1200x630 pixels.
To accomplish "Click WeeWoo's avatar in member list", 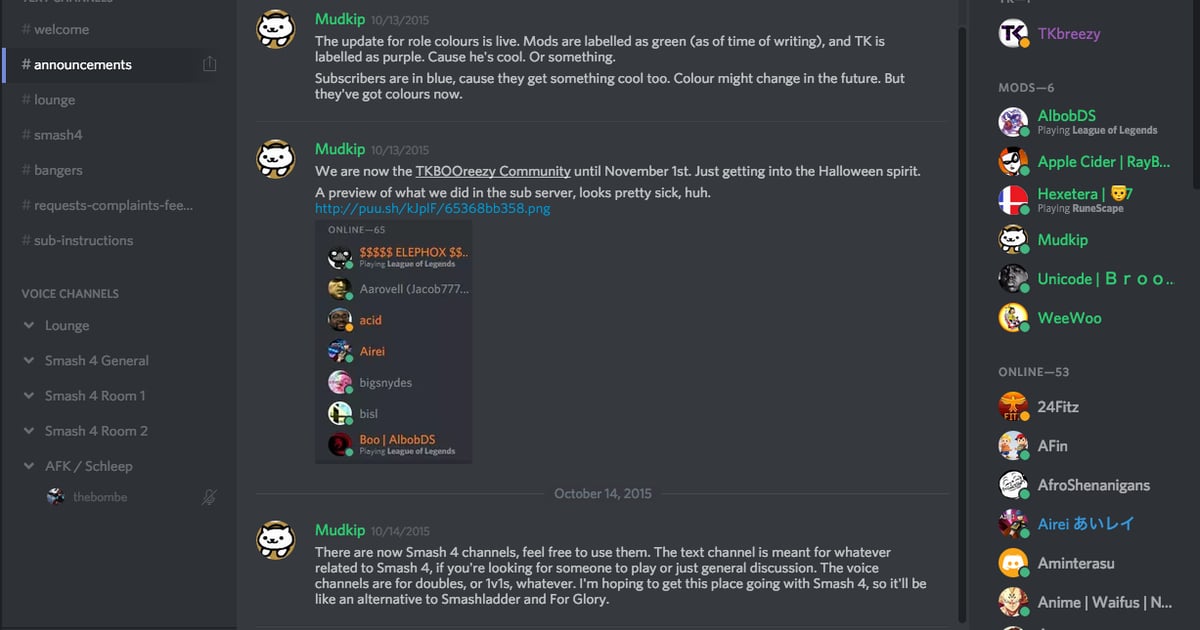I will coord(1013,318).
